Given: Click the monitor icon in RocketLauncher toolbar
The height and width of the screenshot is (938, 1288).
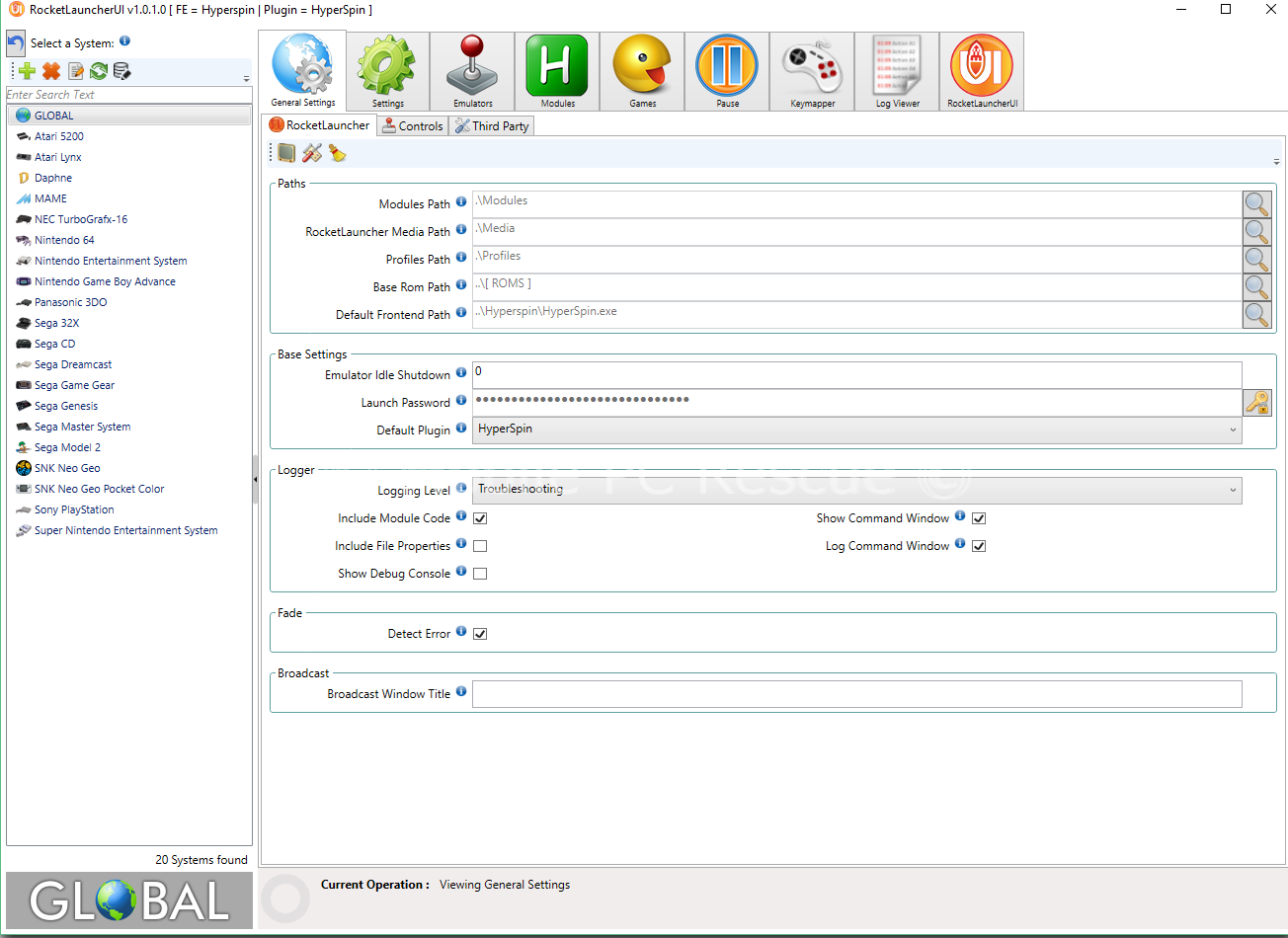Looking at the screenshot, I should coord(286,153).
